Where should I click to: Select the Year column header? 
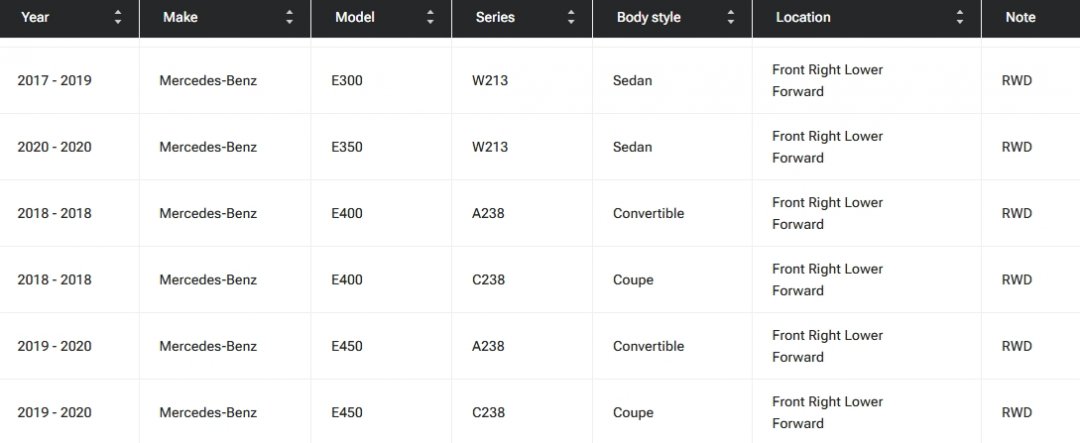tap(35, 17)
